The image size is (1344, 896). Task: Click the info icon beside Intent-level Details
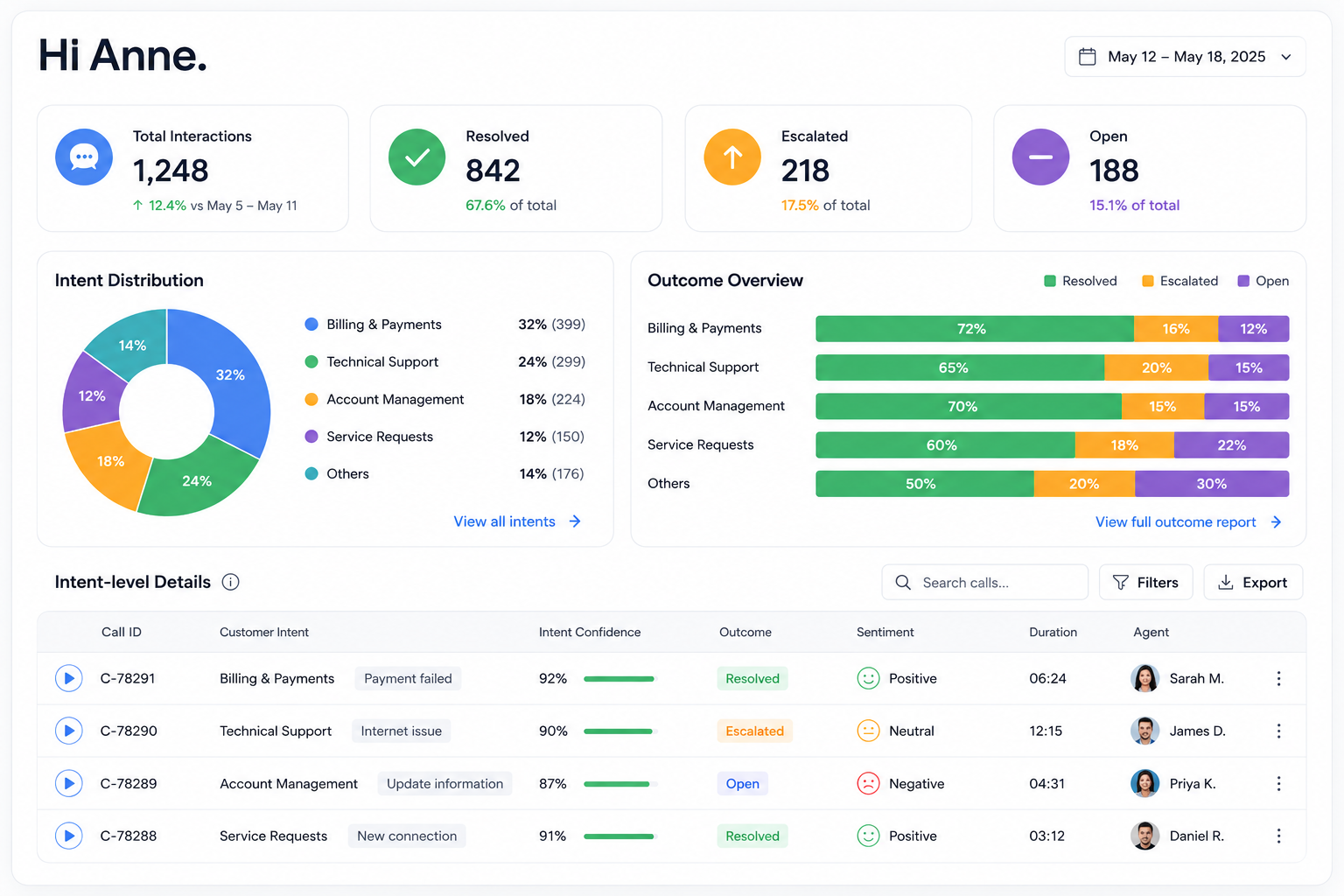[x=231, y=582]
